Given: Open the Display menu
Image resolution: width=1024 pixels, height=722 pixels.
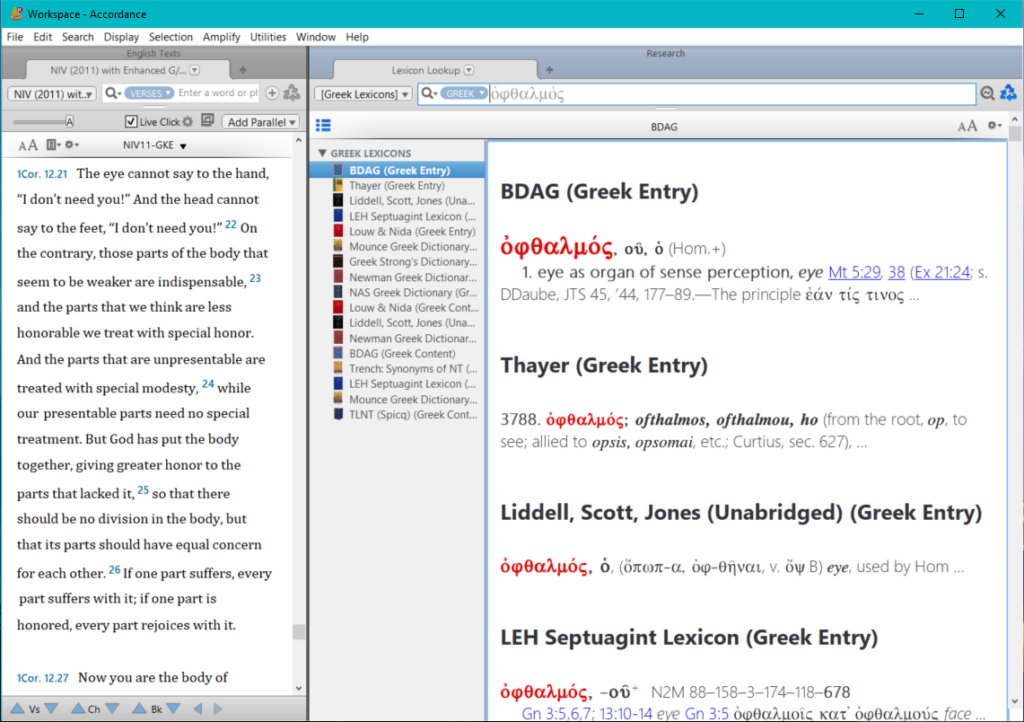Looking at the screenshot, I should [121, 37].
